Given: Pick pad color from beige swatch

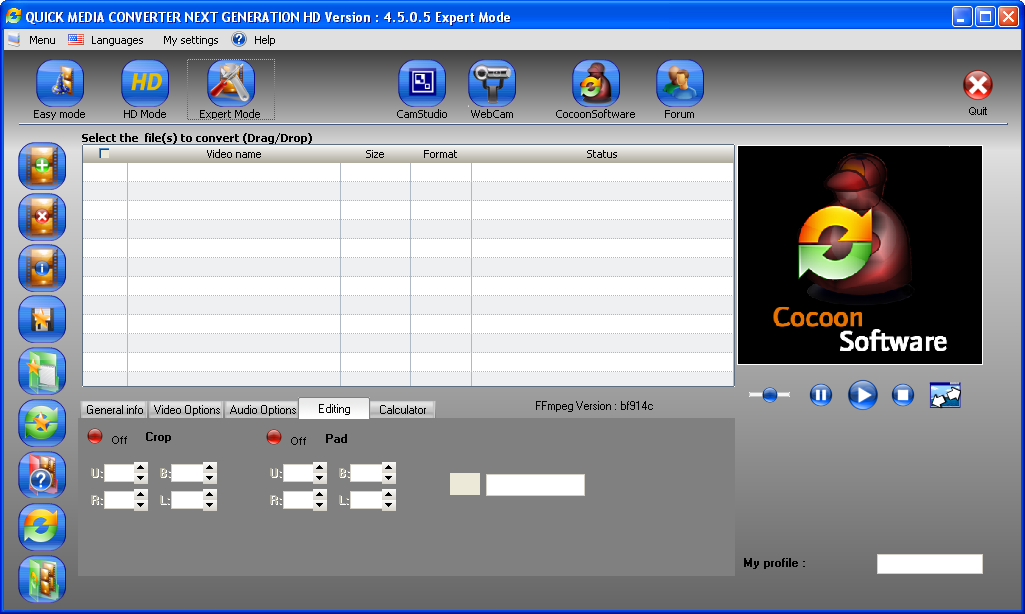Looking at the screenshot, I should [x=465, y=485].
